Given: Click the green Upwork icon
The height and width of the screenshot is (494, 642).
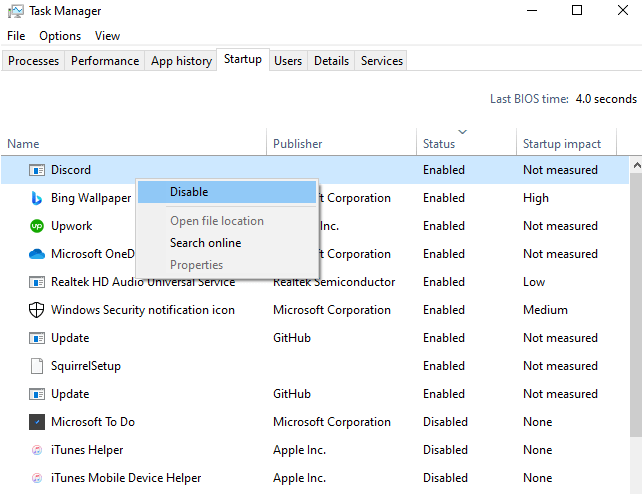Looking at the screenshot, I should click(37, 226).
